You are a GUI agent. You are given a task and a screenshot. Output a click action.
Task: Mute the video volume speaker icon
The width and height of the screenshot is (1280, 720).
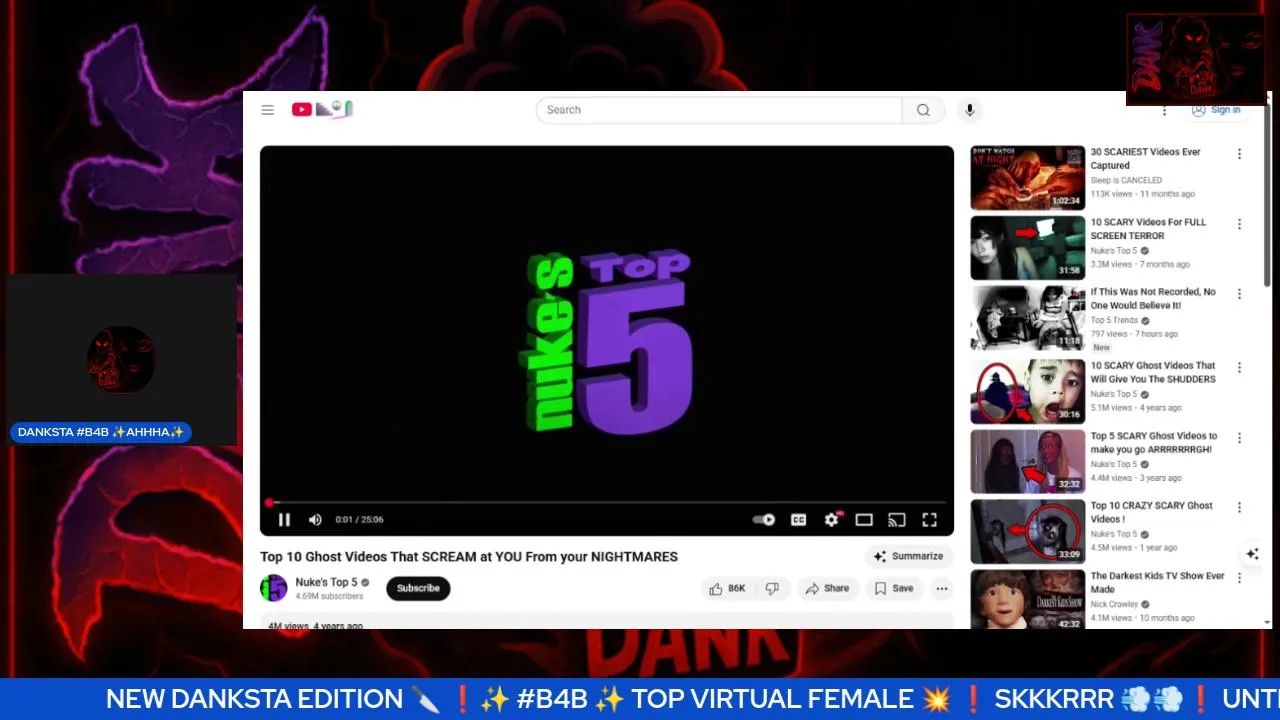315,520
